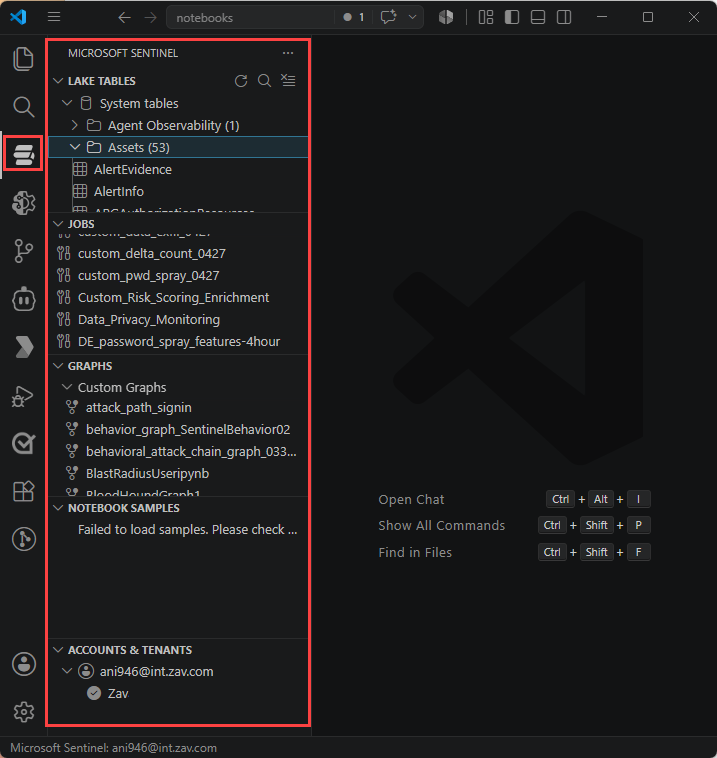Collapse the JOBS section
Screen dimensions: 717x758
(58, 224)
